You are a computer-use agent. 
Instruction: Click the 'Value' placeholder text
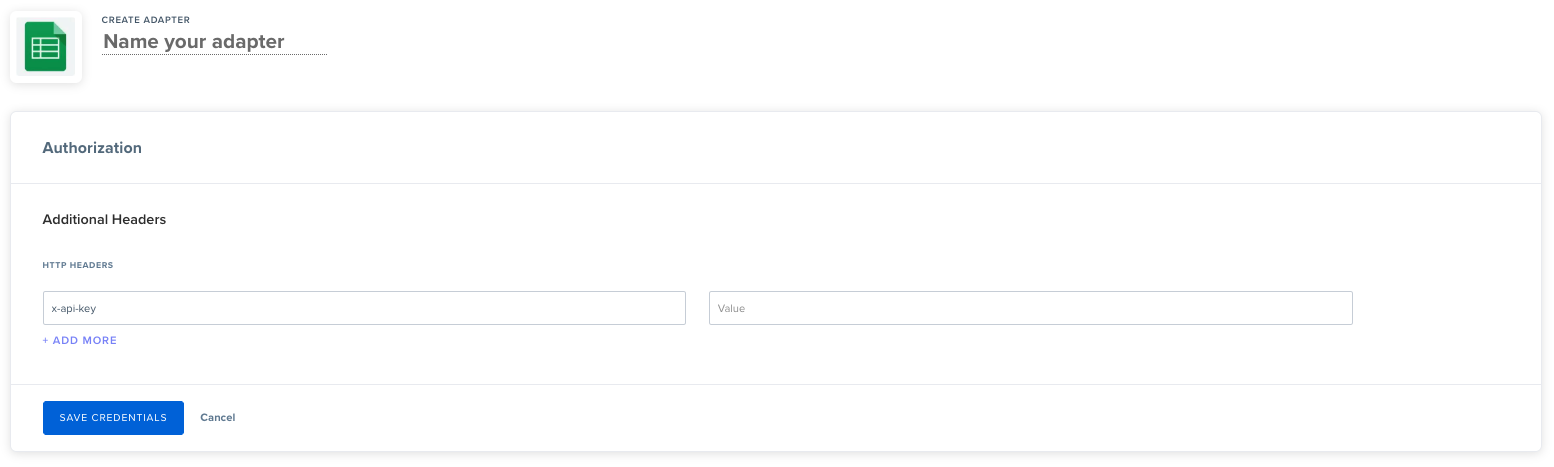click(731, 309)
